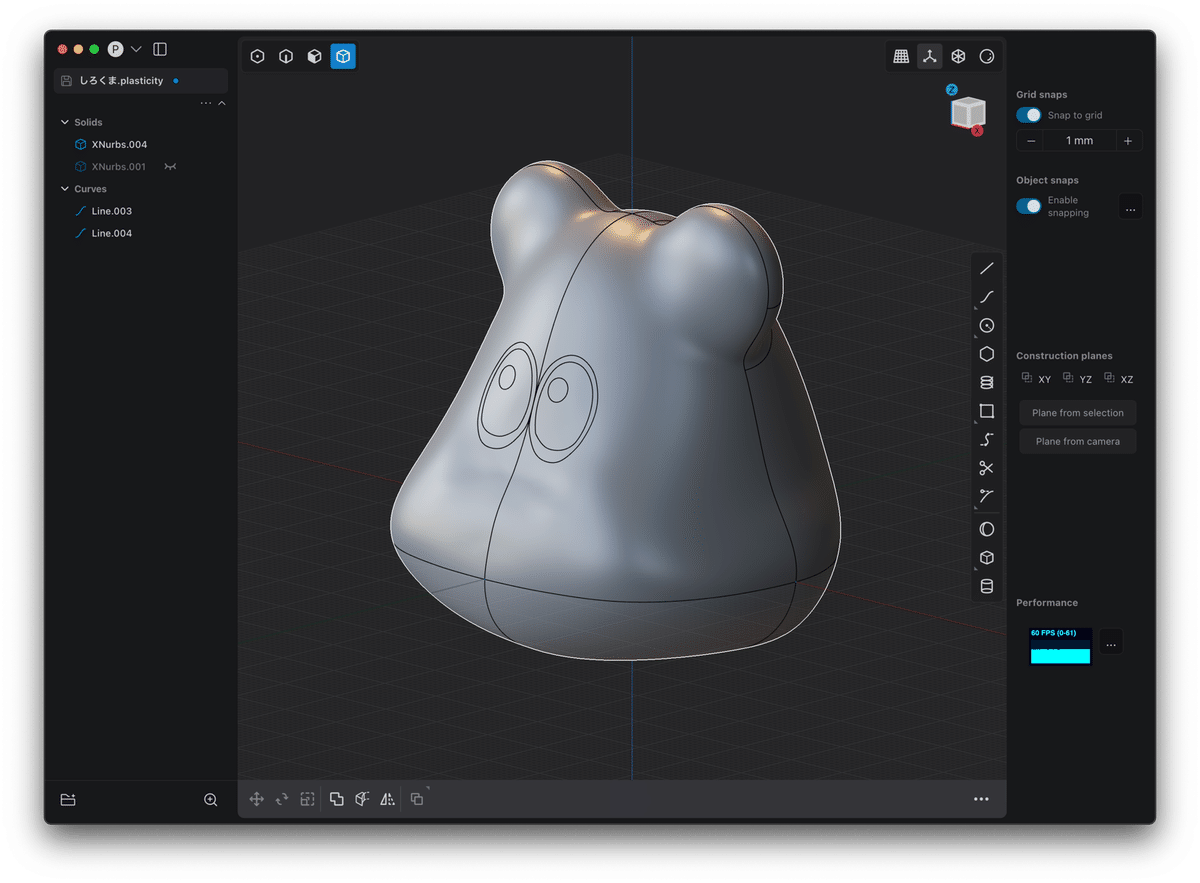Select the Line tool
This screenshot has height=883, width=1200.
(x=987, y=268)
